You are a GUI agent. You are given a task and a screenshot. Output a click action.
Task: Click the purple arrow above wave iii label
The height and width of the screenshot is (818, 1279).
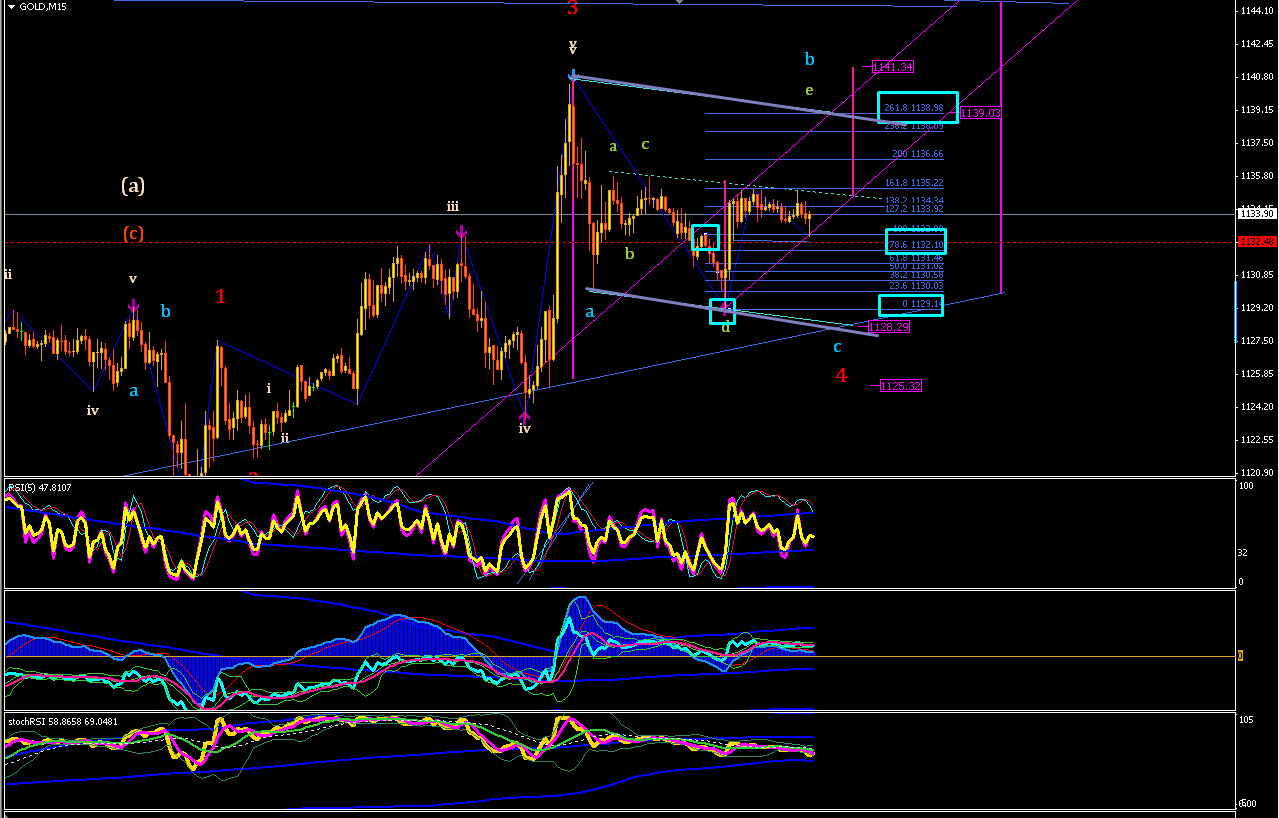tap(461, 232)
